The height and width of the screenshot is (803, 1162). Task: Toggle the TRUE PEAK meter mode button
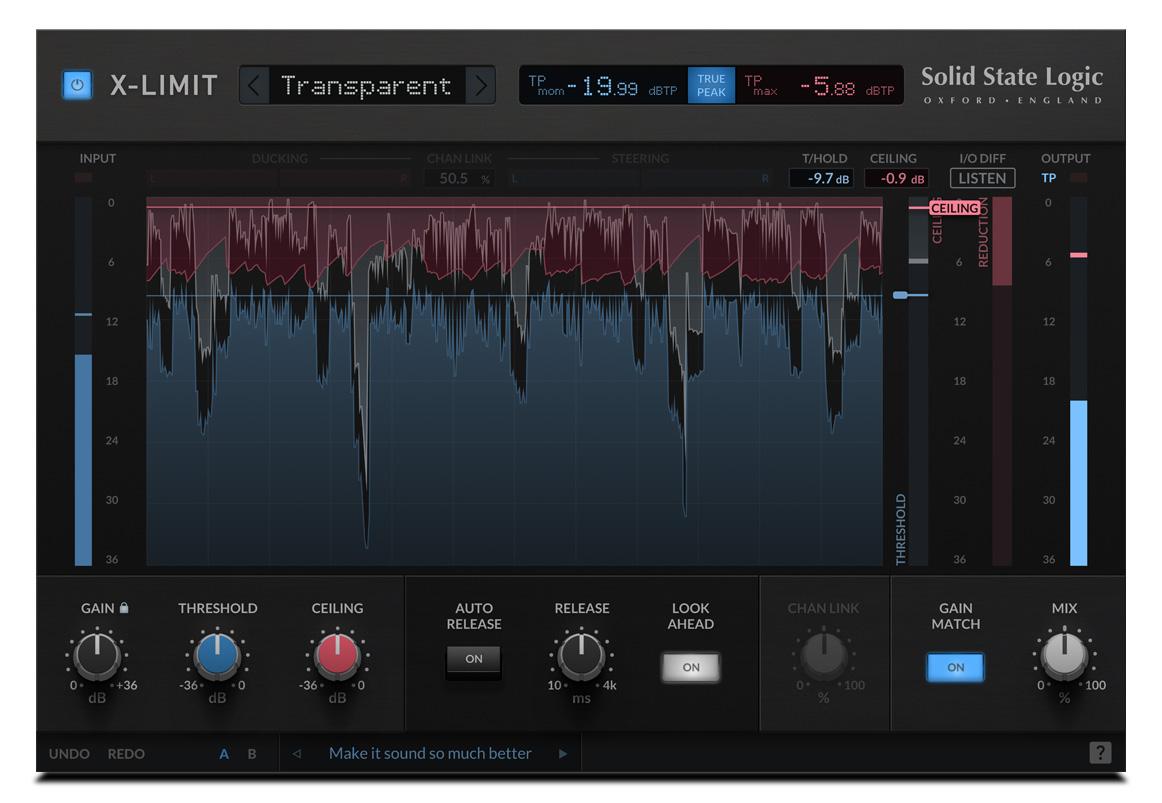click(x=711, y=85)
